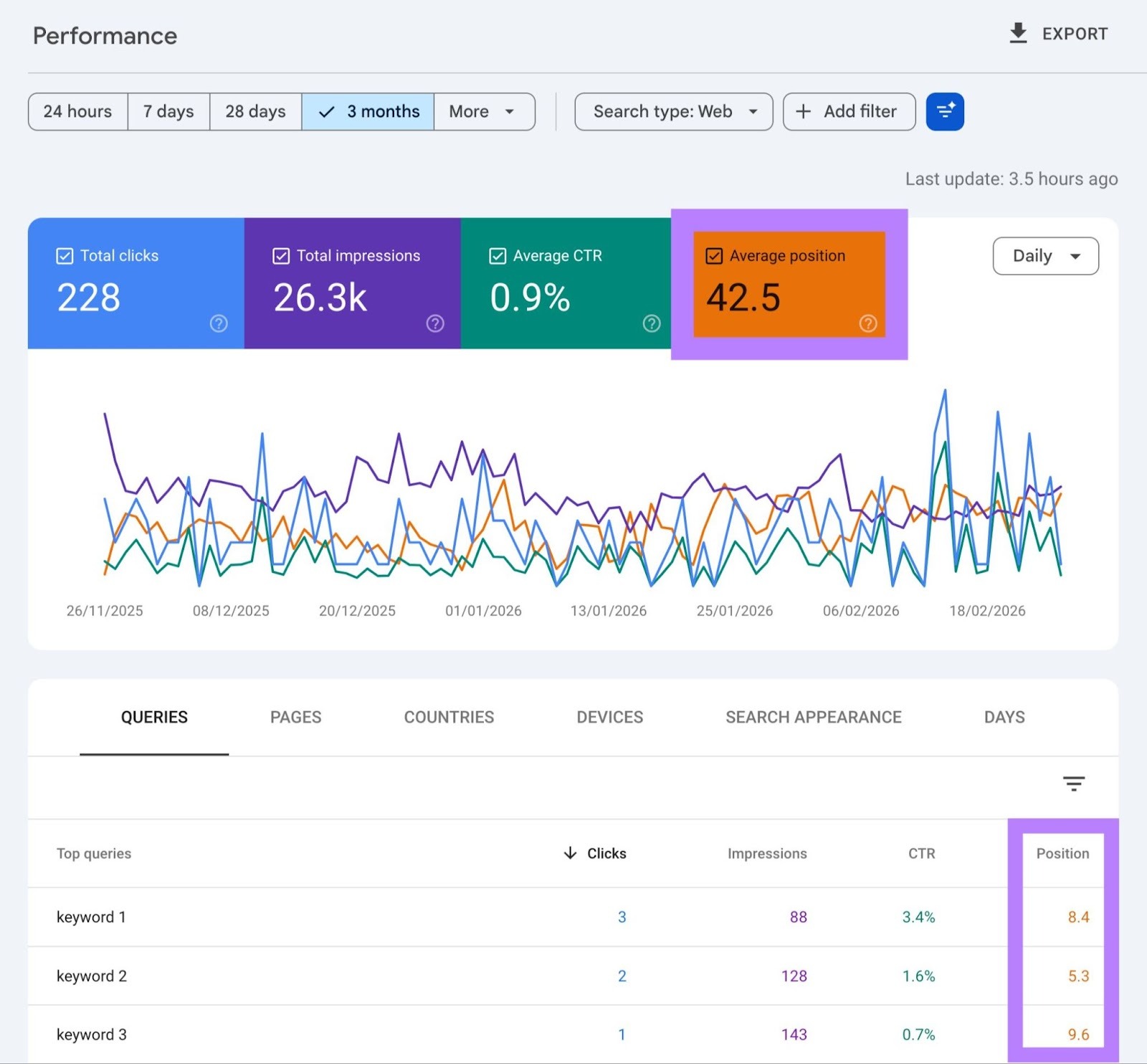Open the Daily granularity dropdown

(x=1045, y=256)
